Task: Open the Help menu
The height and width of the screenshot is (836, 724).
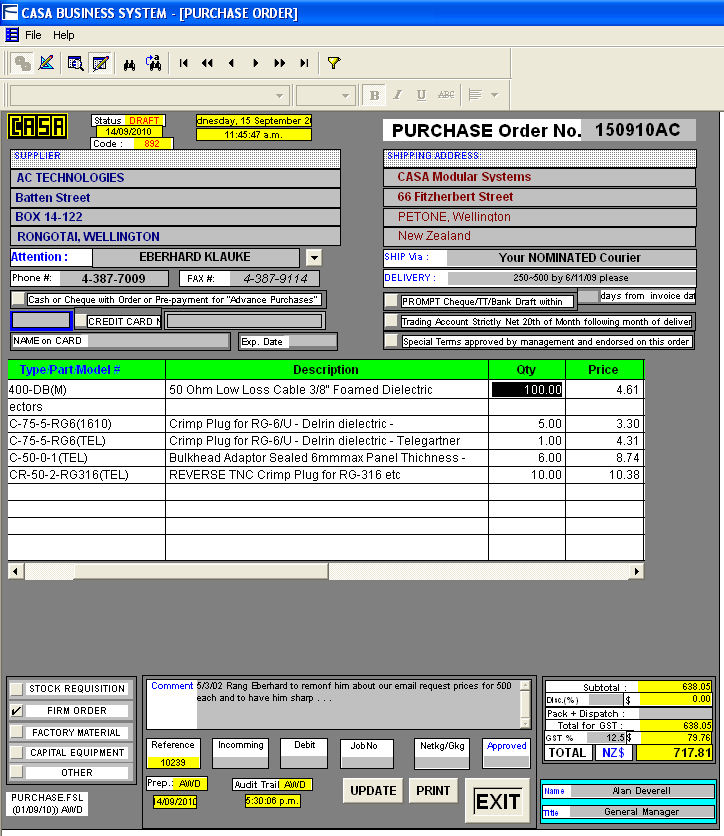Action: tap(63, 35)
